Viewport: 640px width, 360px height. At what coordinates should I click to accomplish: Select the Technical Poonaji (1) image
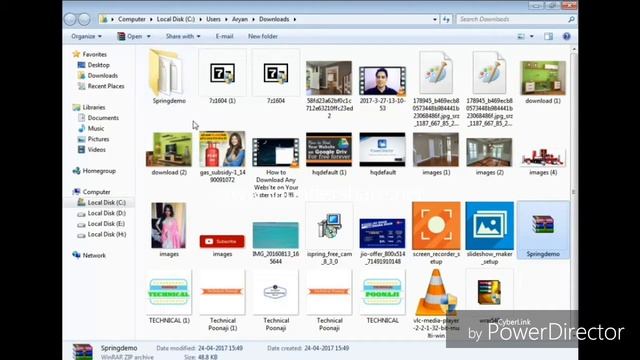222,292
